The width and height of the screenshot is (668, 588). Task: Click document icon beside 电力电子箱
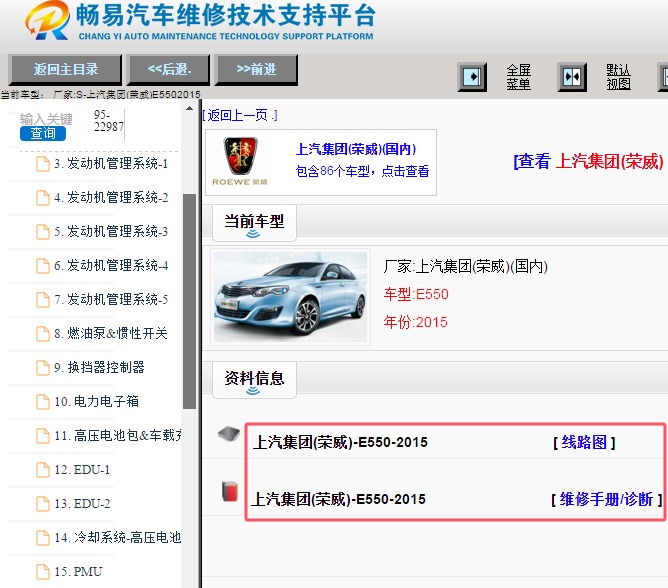tap(43, 402)
